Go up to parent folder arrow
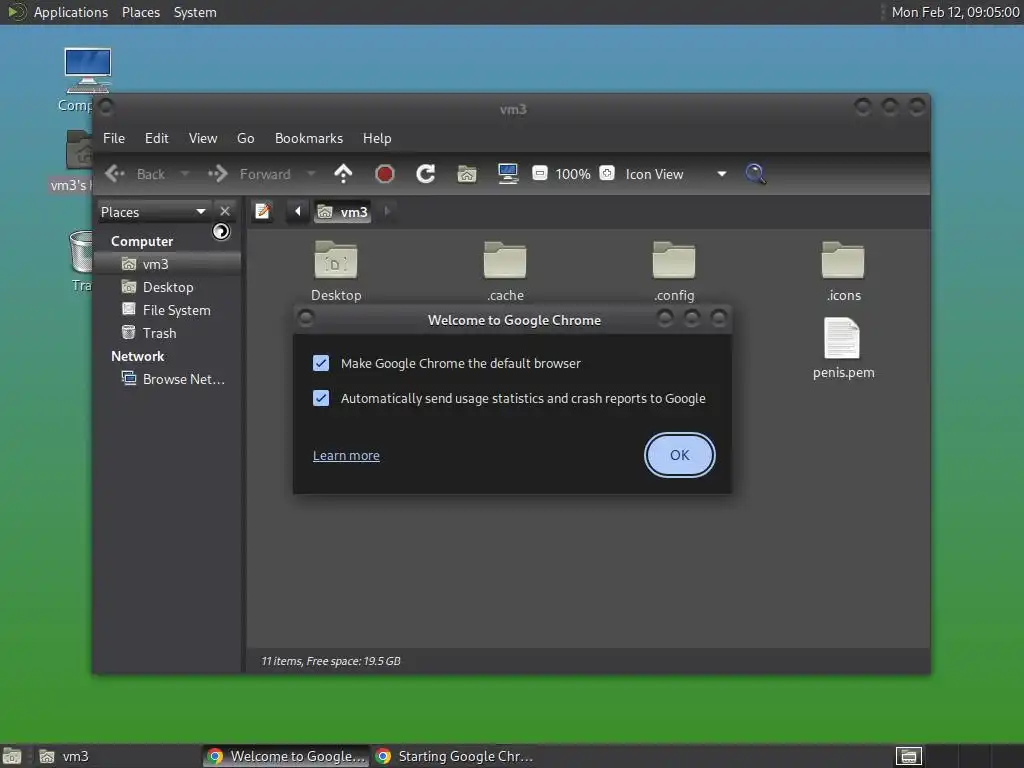The width and height of the screenshot is (1024, 768). coord(344,174)
